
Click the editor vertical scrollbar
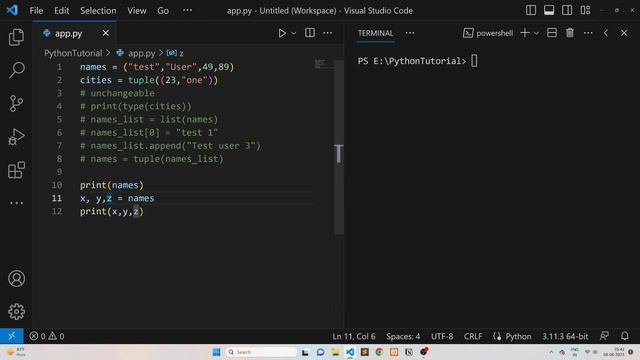pyautogui.click(x=339, y=147)
